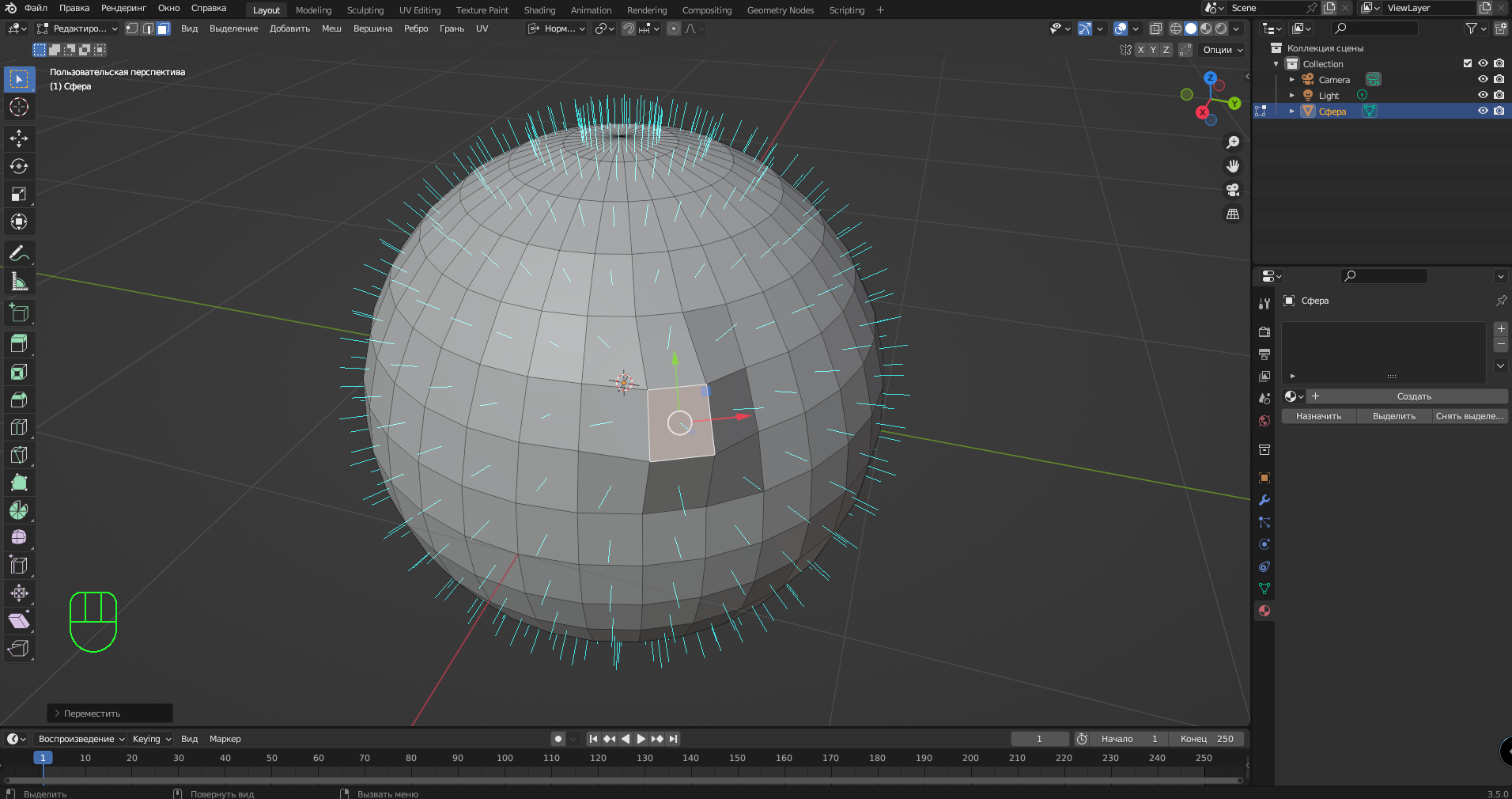Open the Редактиро... mode dropdown

(x=77, y=28)
